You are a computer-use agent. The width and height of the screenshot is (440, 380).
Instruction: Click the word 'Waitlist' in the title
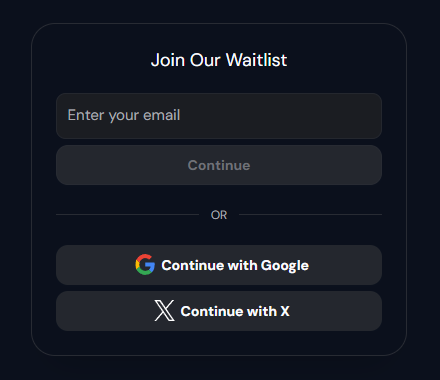(x=256, y=60)
